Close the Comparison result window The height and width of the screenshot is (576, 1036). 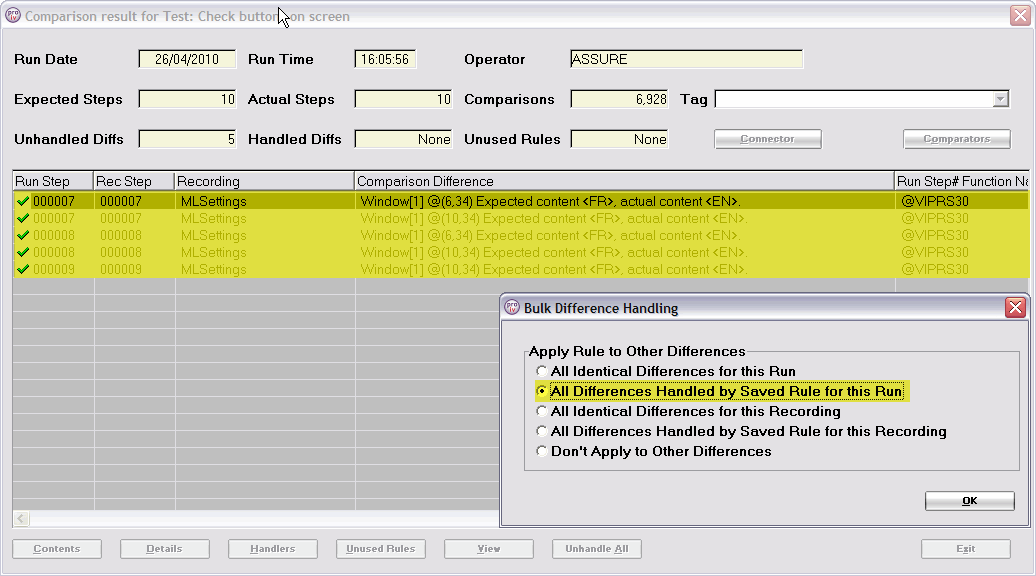pyautogui.click(x=1020, y=15)
